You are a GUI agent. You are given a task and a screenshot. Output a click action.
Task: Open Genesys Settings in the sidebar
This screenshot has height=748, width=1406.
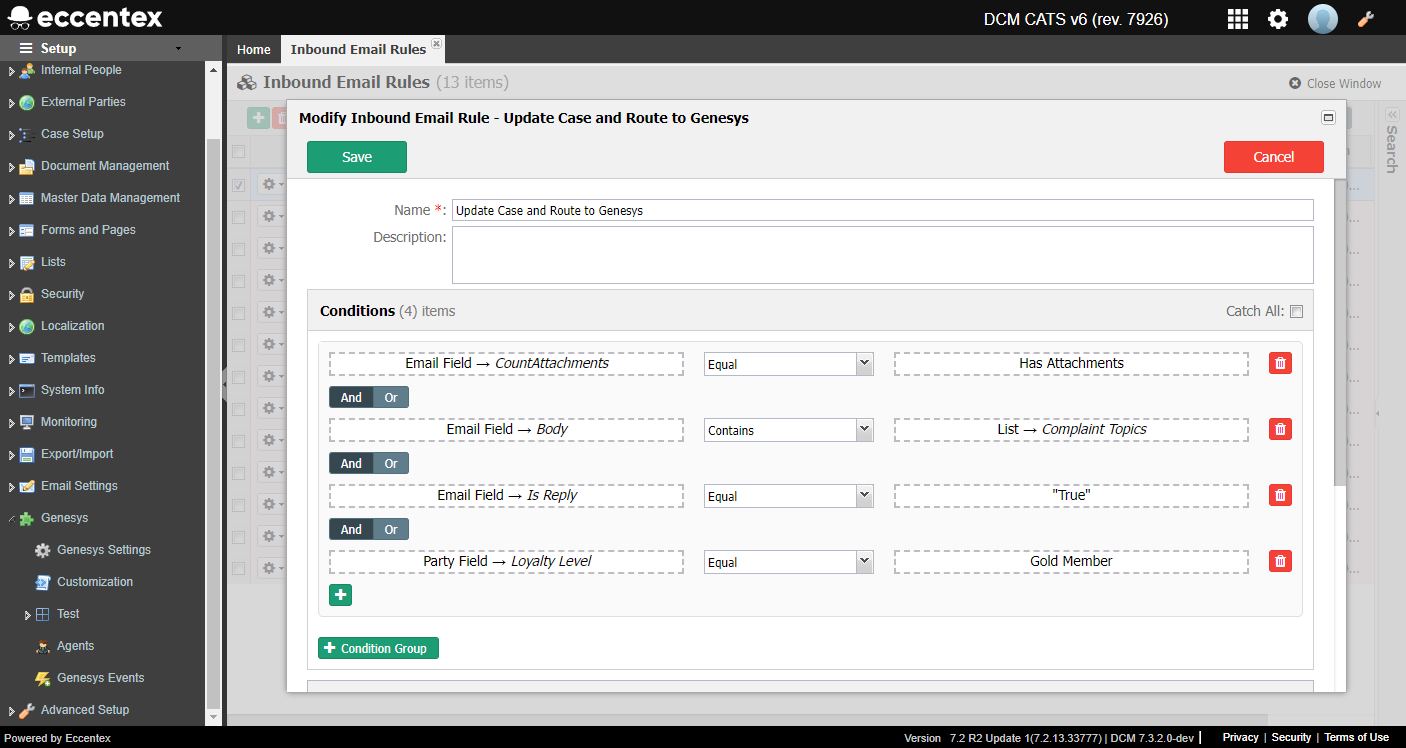pos(103,550)
